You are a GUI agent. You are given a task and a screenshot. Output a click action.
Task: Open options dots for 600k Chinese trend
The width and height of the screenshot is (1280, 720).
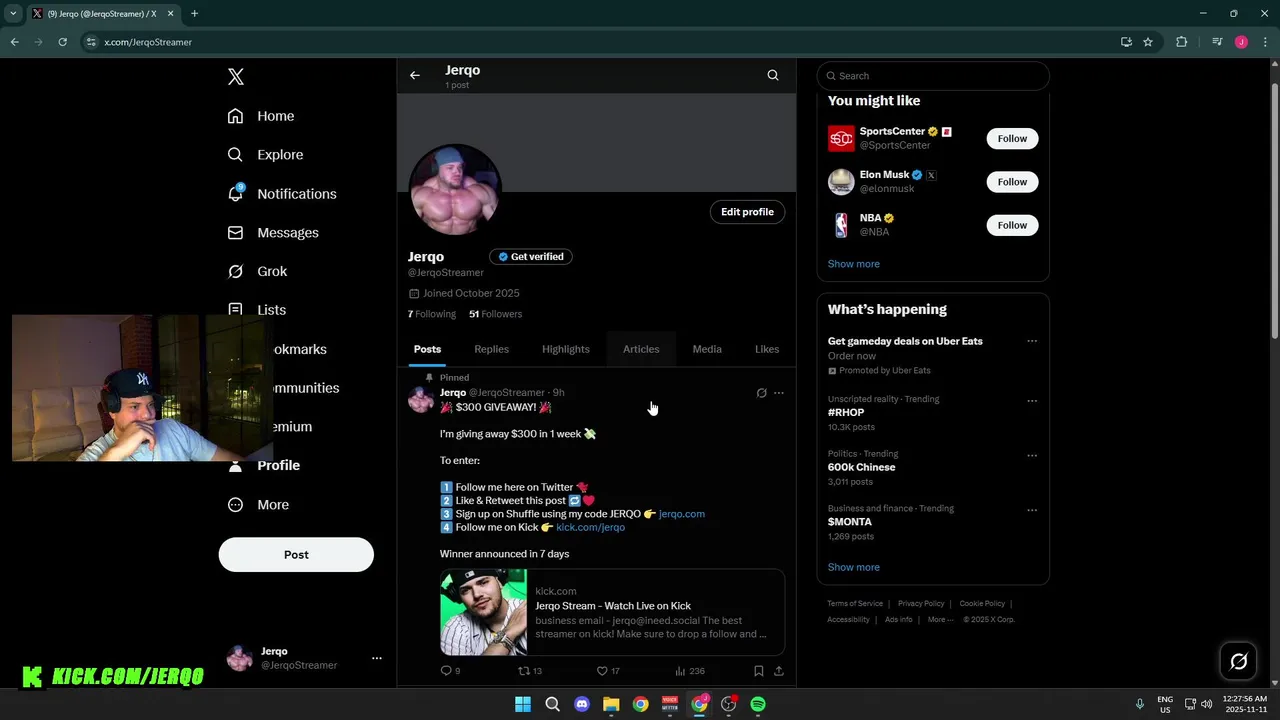pos(1032,456)
